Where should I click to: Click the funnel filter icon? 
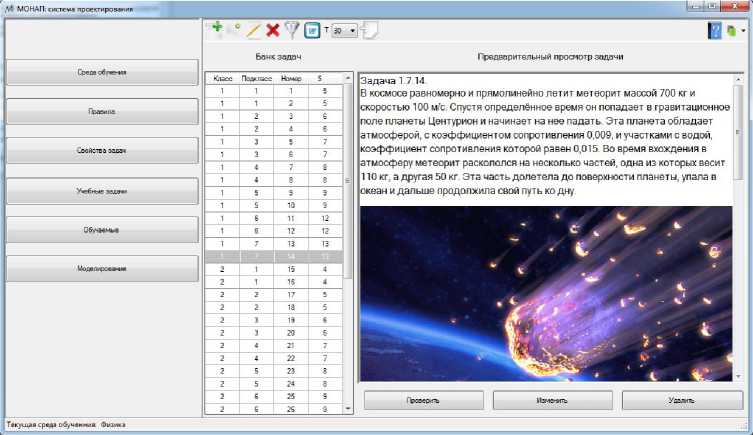[292, 30]
